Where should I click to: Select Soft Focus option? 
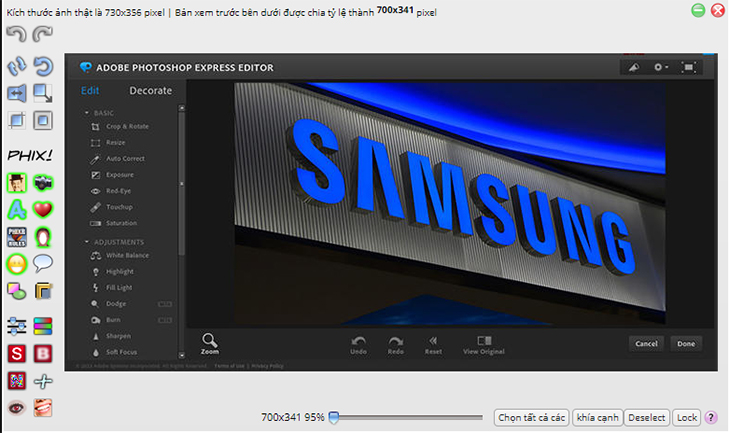[x=114, y=352]
